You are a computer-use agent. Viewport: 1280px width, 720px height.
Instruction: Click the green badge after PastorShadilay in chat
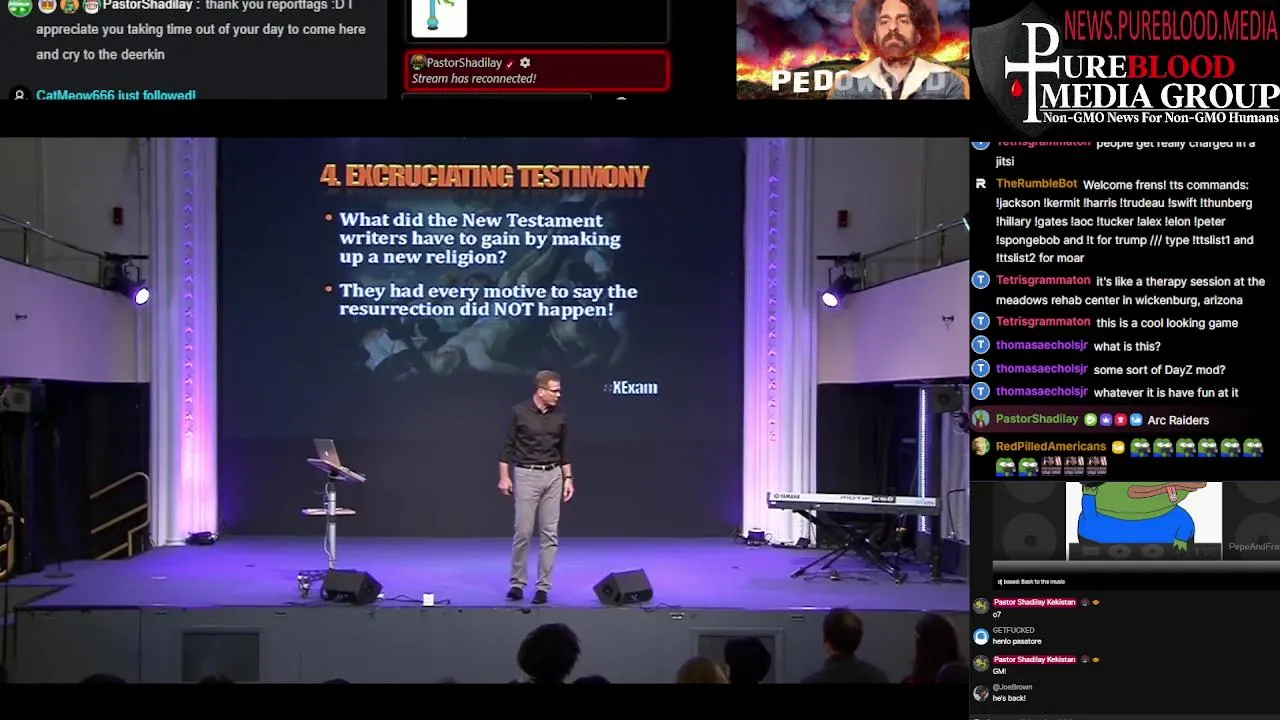(1091, 420)
